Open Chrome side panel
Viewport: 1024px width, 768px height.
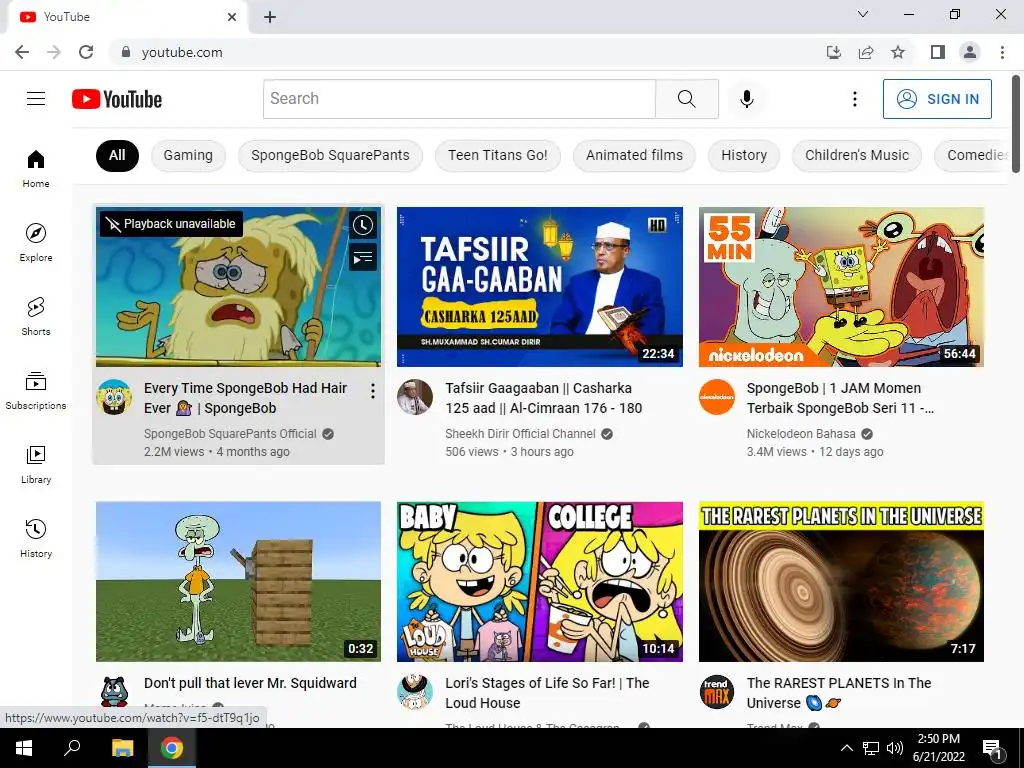[x=938, y=52]
